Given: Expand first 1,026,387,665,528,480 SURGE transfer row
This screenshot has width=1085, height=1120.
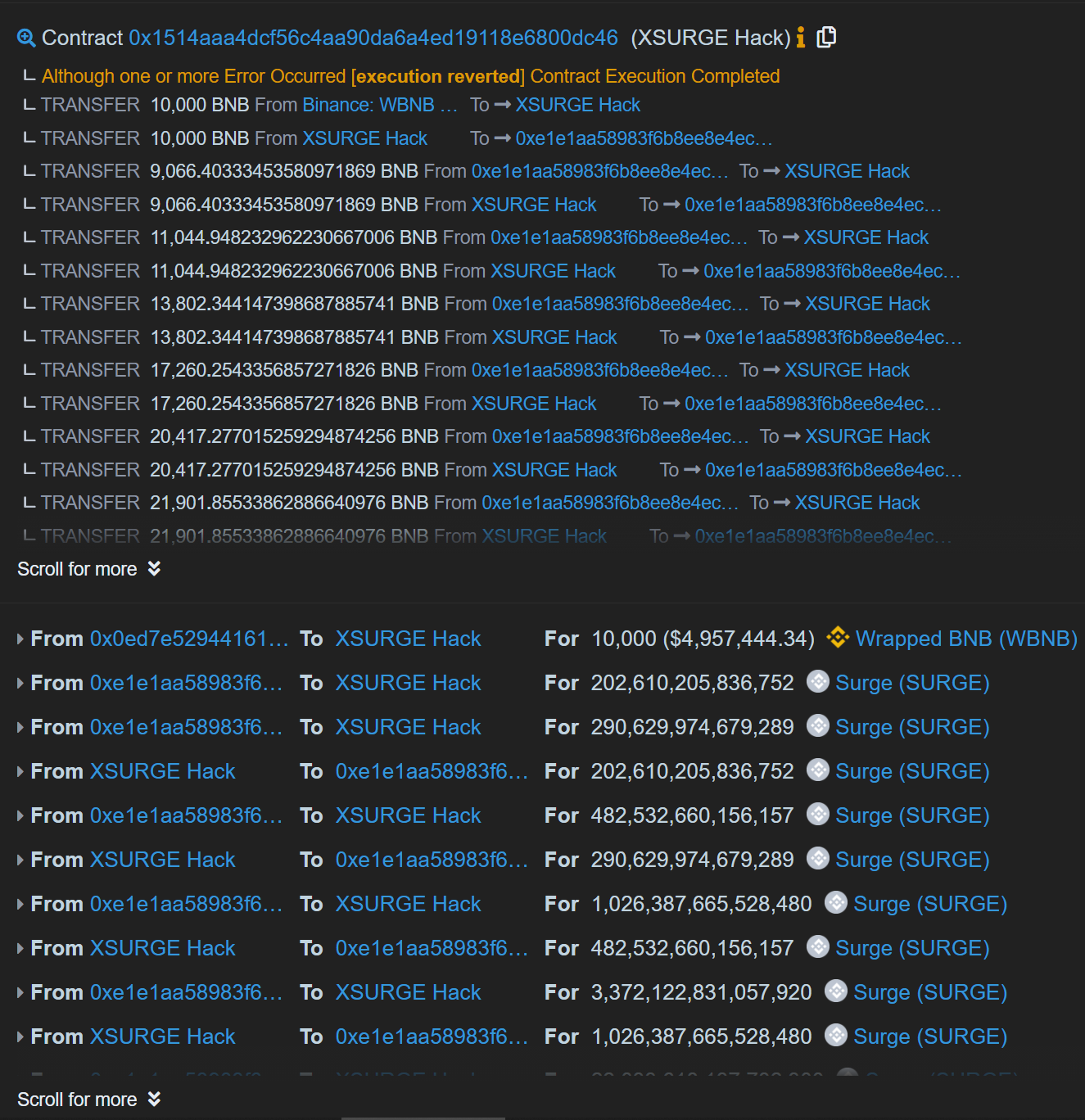Looking at the screenshot, I should point(20,904).
